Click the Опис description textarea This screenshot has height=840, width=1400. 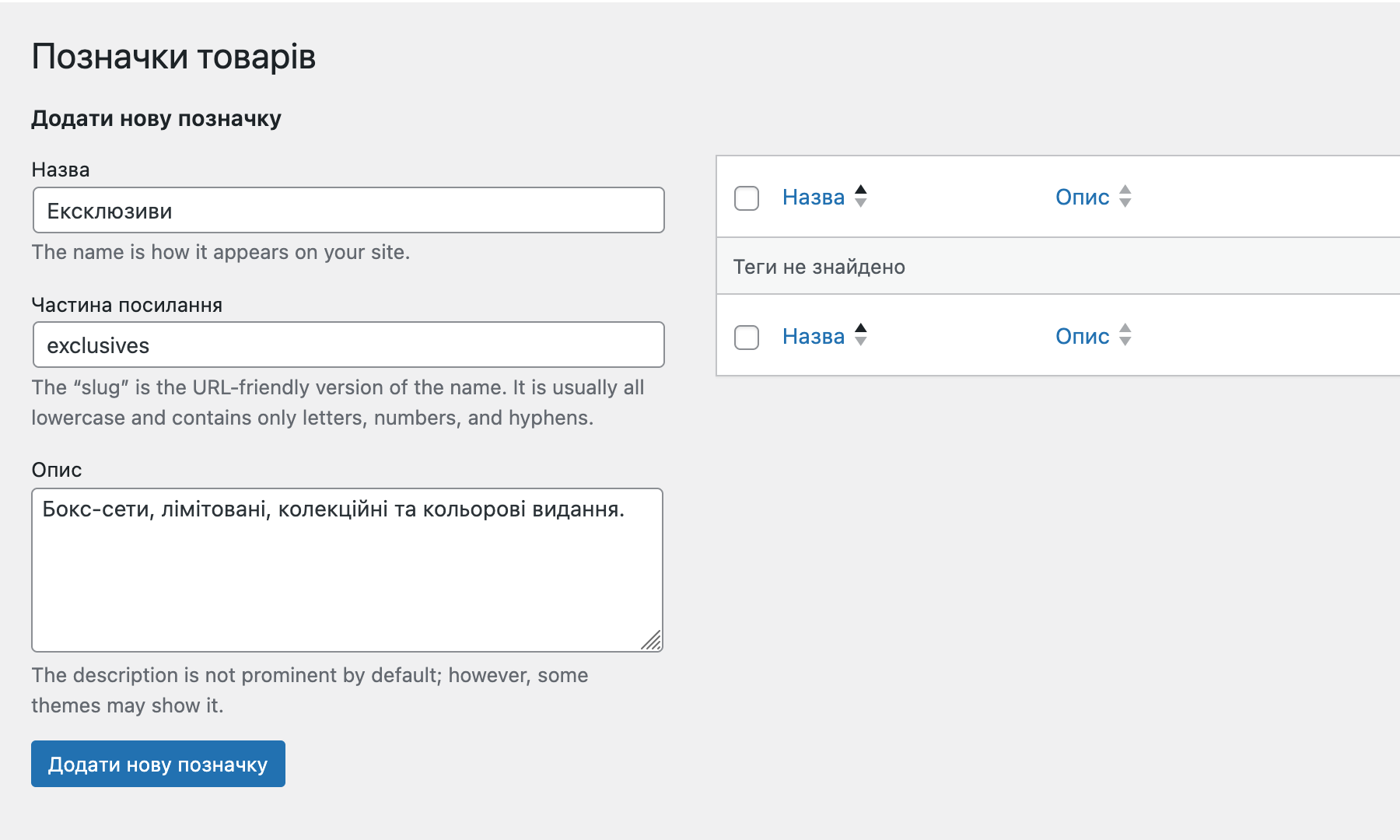point(347,570)
